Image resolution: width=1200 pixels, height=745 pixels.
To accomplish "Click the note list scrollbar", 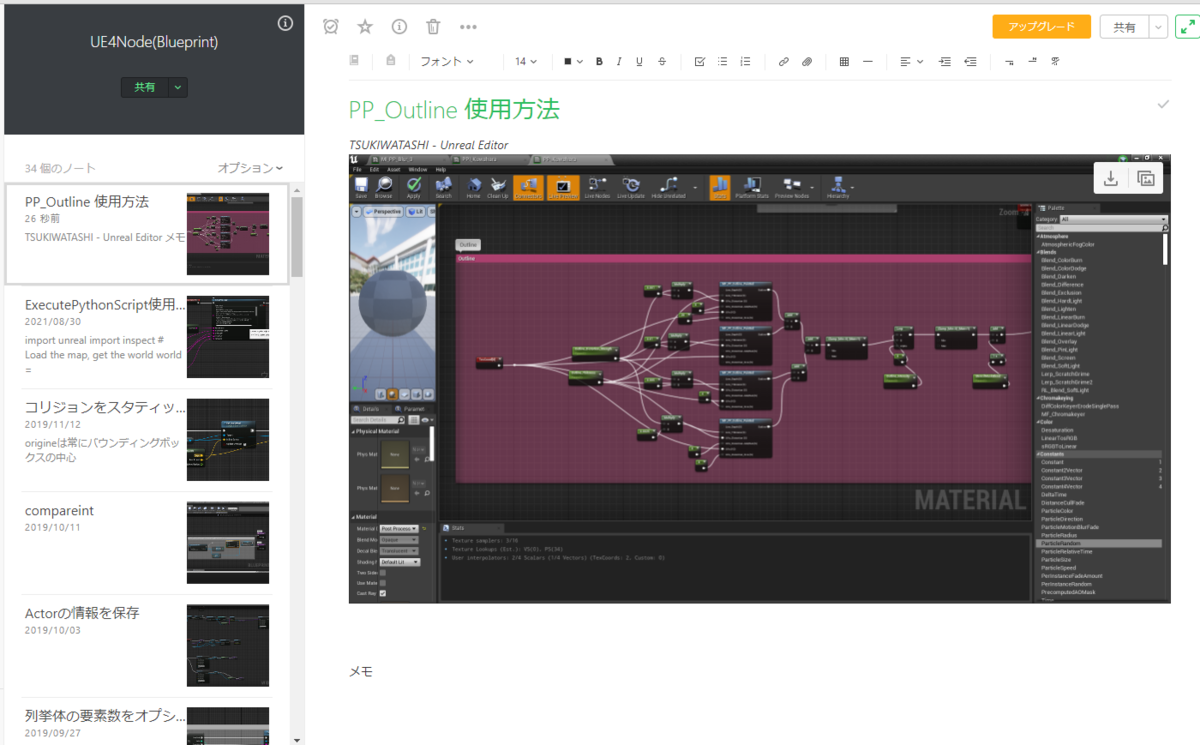I will pyautogui.click(x=297, y=236).
